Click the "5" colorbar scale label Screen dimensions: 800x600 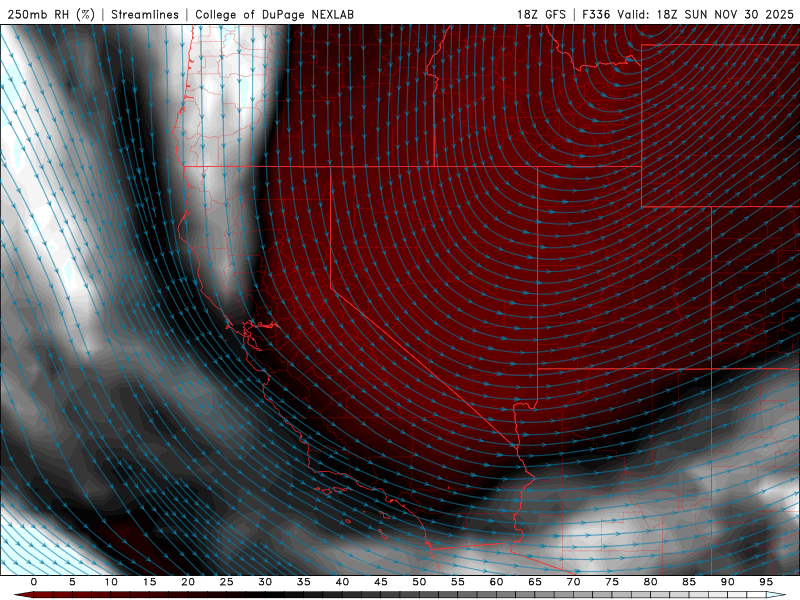(x=72, y=582)
